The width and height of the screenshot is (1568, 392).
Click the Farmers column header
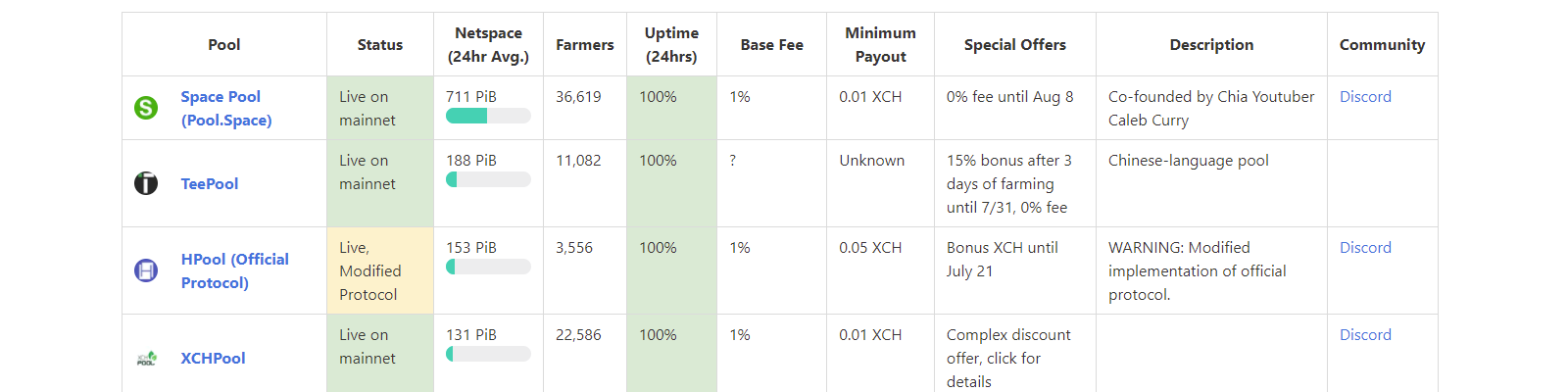(x=584, y=45)
